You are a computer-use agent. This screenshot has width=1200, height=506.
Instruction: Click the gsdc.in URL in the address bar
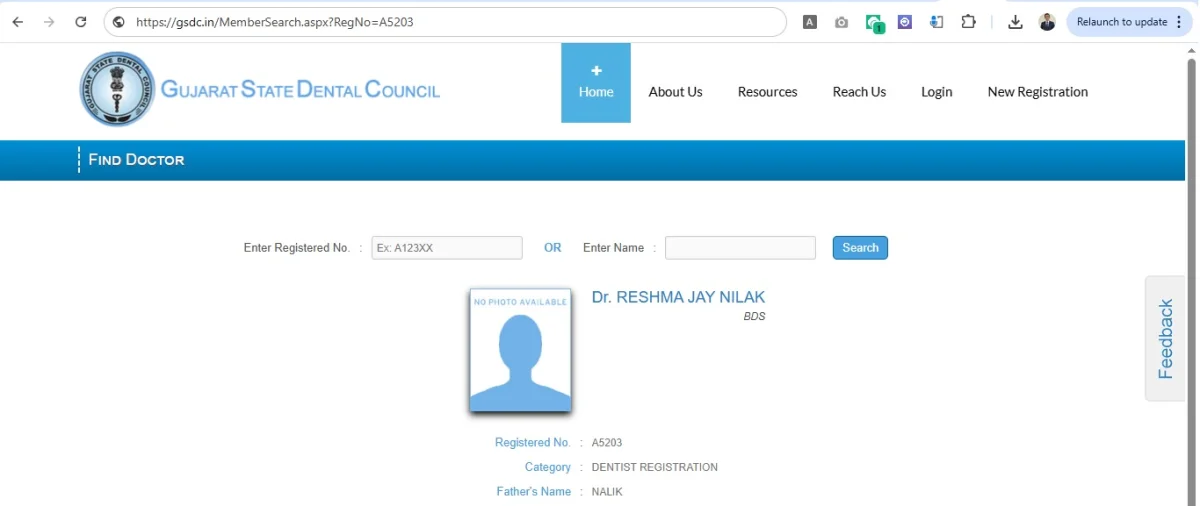[274, 22]
